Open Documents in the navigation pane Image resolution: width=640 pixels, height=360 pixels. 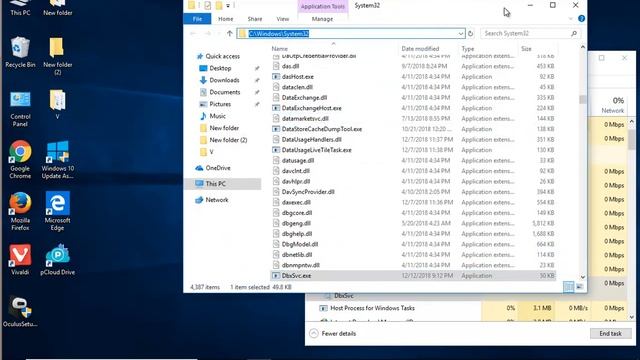tap(224, 92)
